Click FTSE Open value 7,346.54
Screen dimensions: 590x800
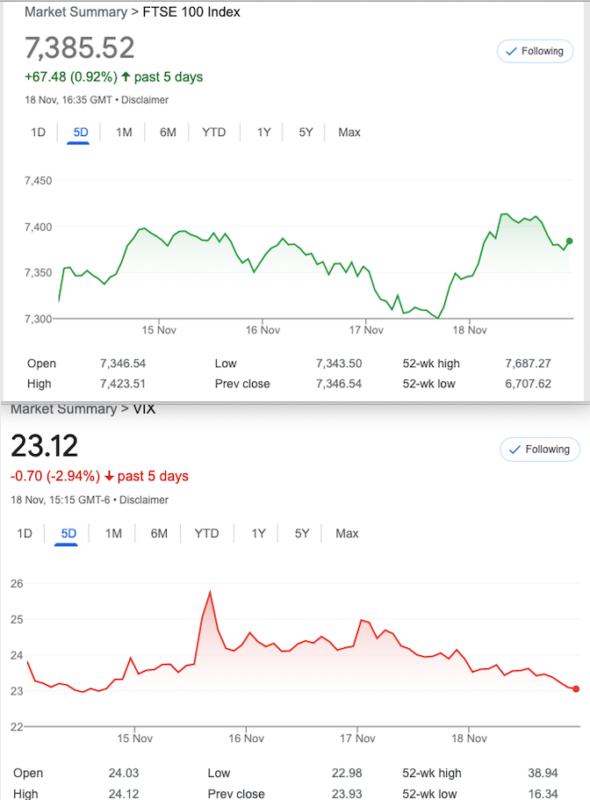point(123,364)
